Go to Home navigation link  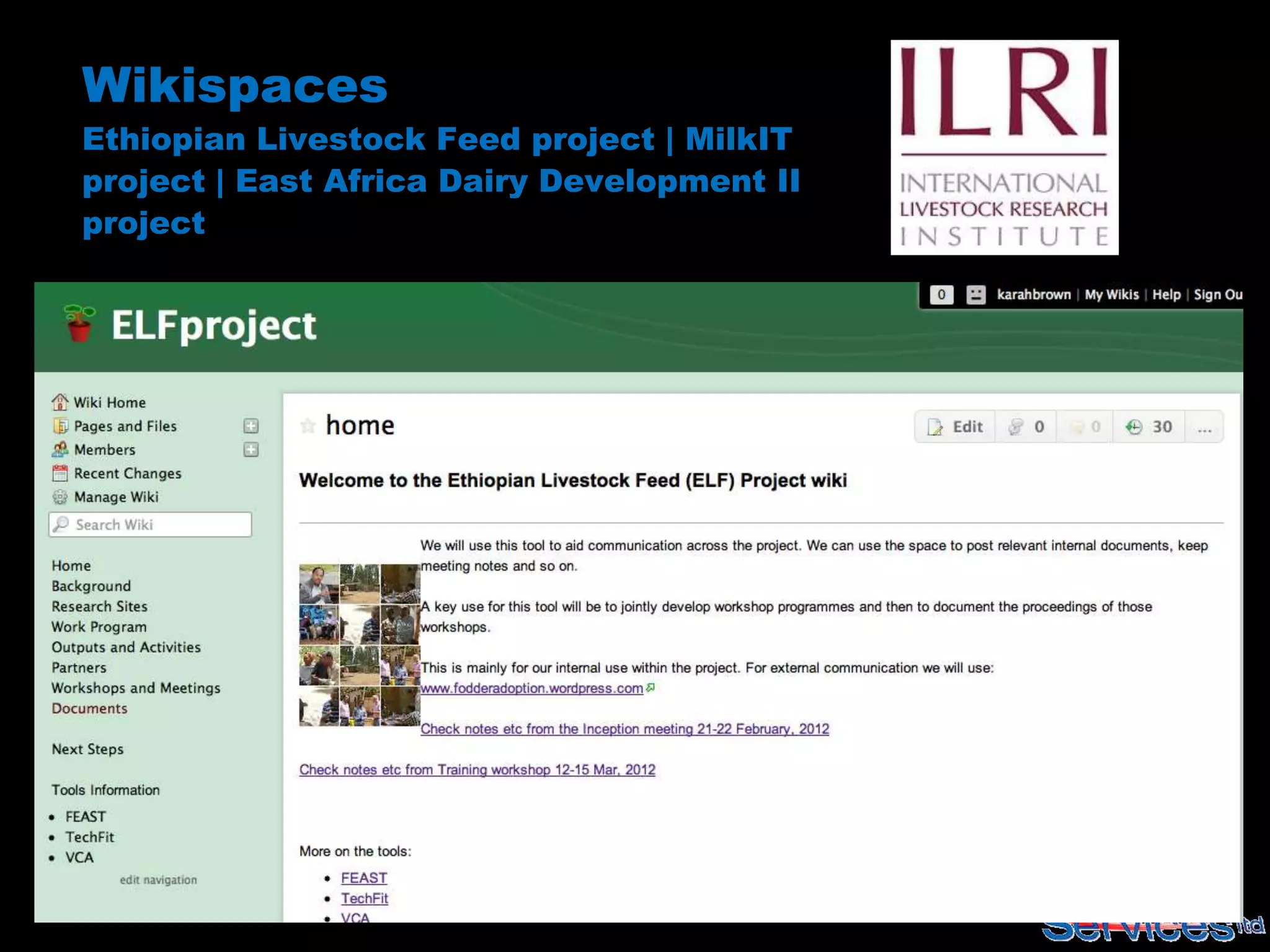(x=71, y=565)
